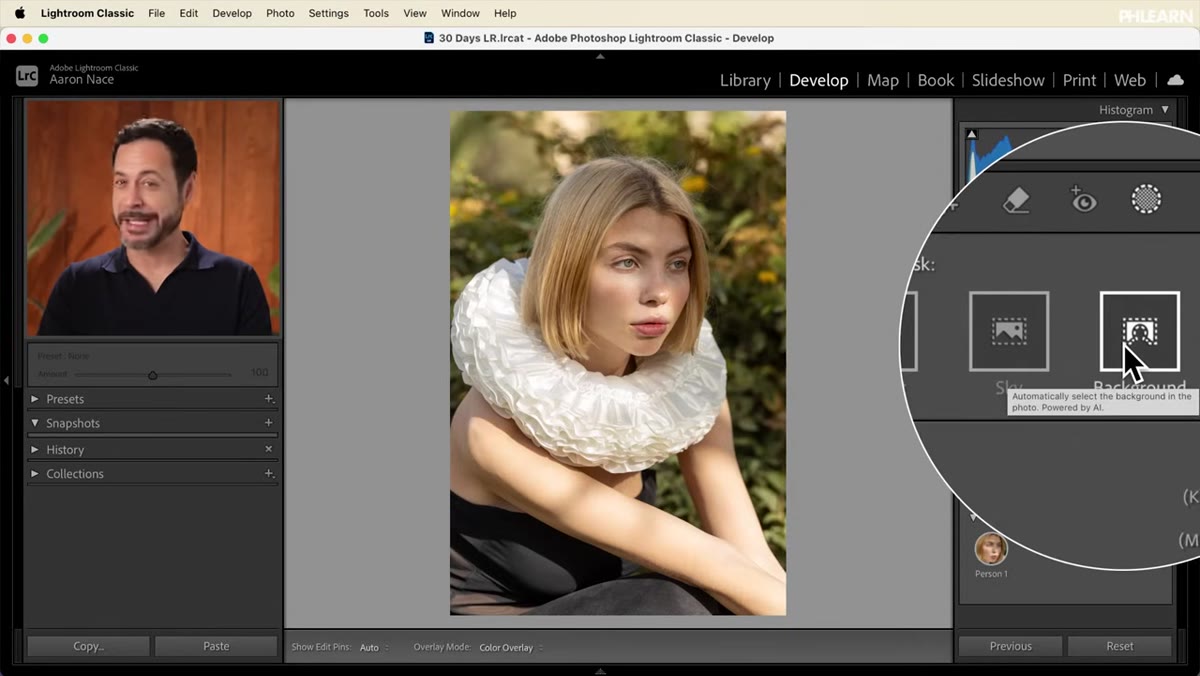
Task: Go to the Map module
Action: [882, 80]
